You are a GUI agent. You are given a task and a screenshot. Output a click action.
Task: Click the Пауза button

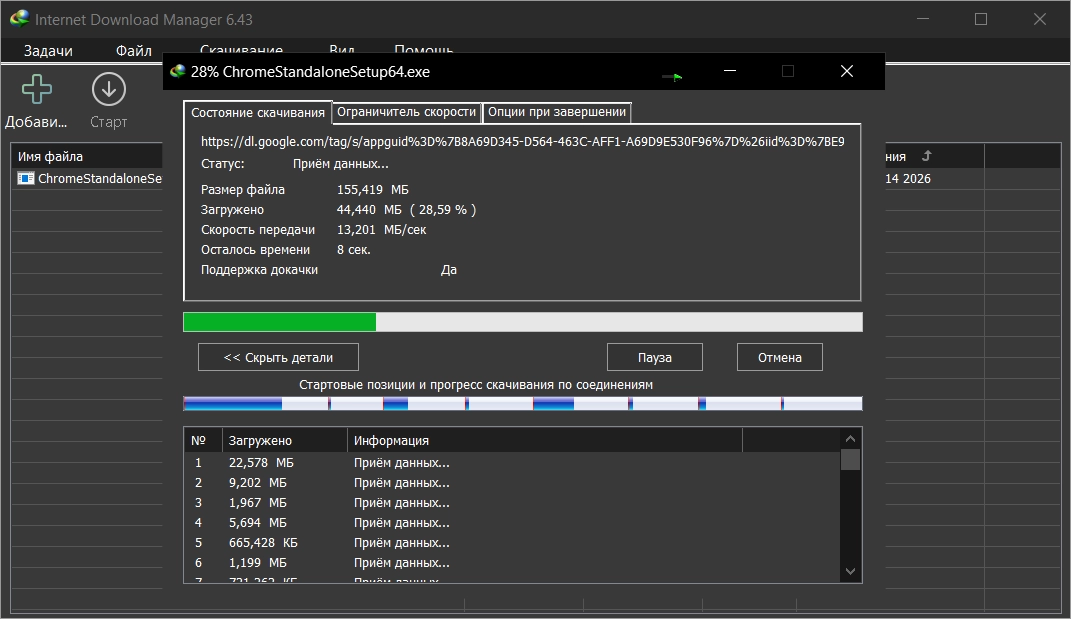point(654,357)
